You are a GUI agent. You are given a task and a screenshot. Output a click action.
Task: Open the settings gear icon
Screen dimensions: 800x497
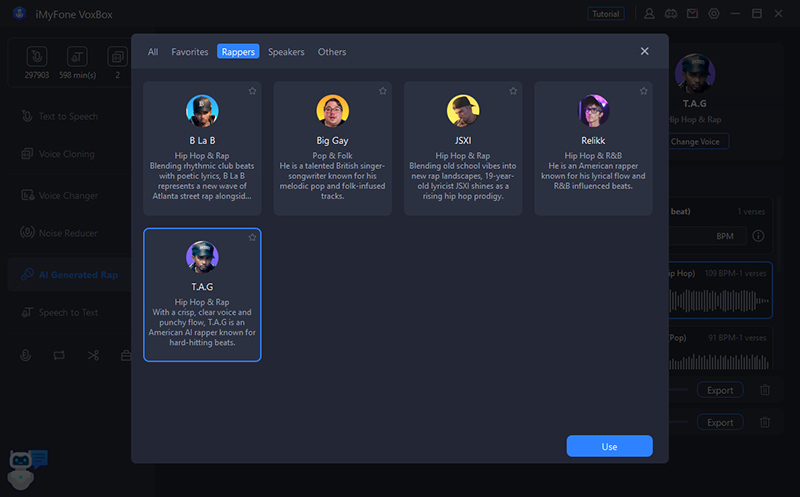pyautogui.click(x=714, y=14)
